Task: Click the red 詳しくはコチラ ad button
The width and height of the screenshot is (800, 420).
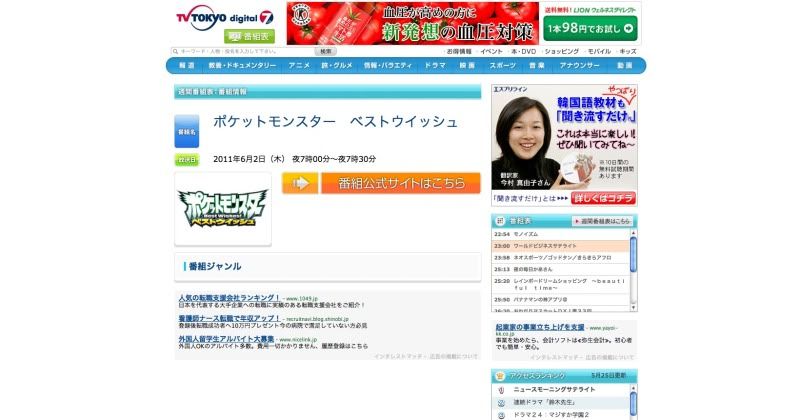Action: click(603, 198)
